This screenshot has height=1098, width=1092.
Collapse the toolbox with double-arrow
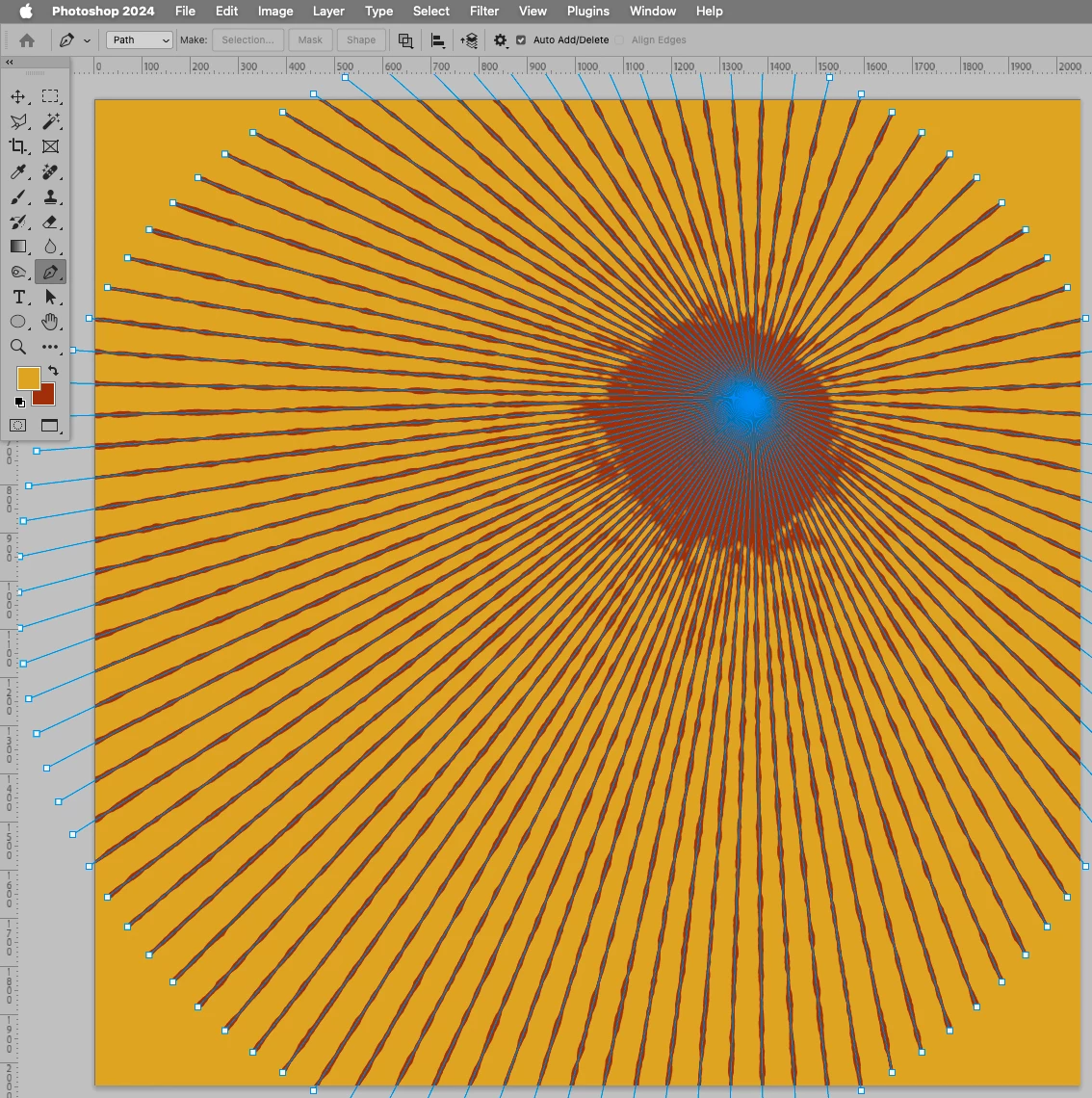[x=10, y=62]
